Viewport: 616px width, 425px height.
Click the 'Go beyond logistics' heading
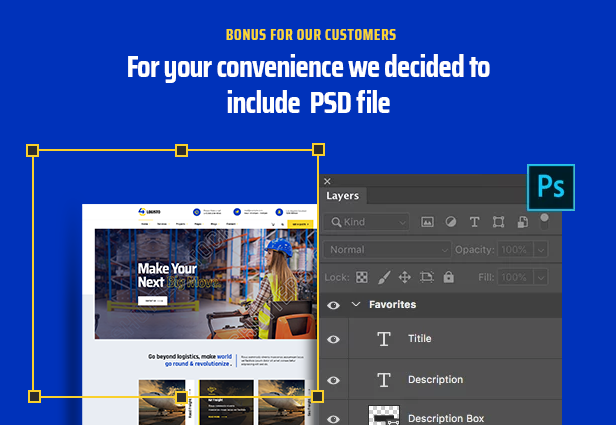(190, 360)
